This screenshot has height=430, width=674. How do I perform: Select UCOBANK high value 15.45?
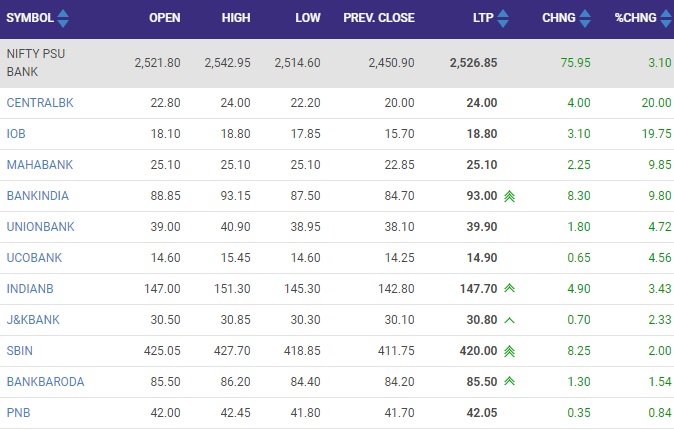[236, 258]
